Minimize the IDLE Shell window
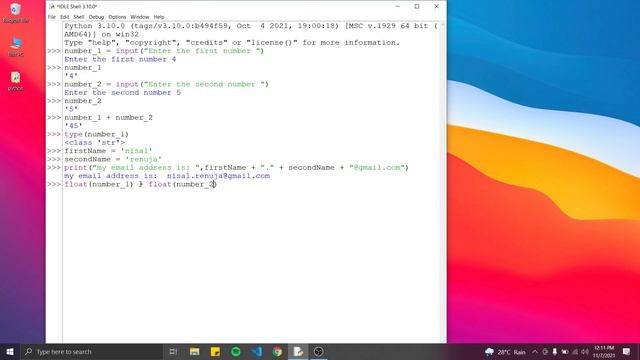This screenshot has height=360, width=640. pos(398,7)
